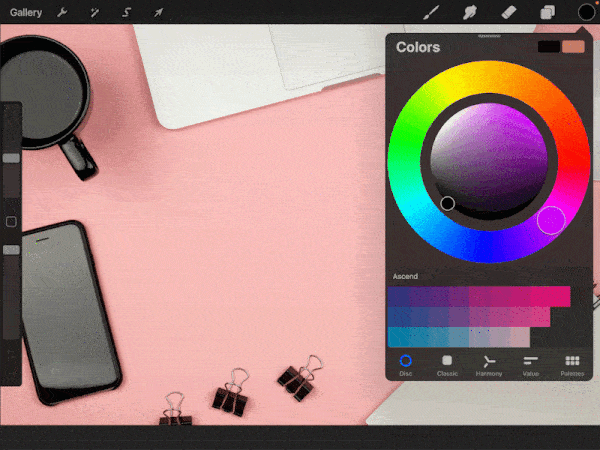600x450 pixels.
Task: Activate the Transform arrow tool
Action: 158,12
